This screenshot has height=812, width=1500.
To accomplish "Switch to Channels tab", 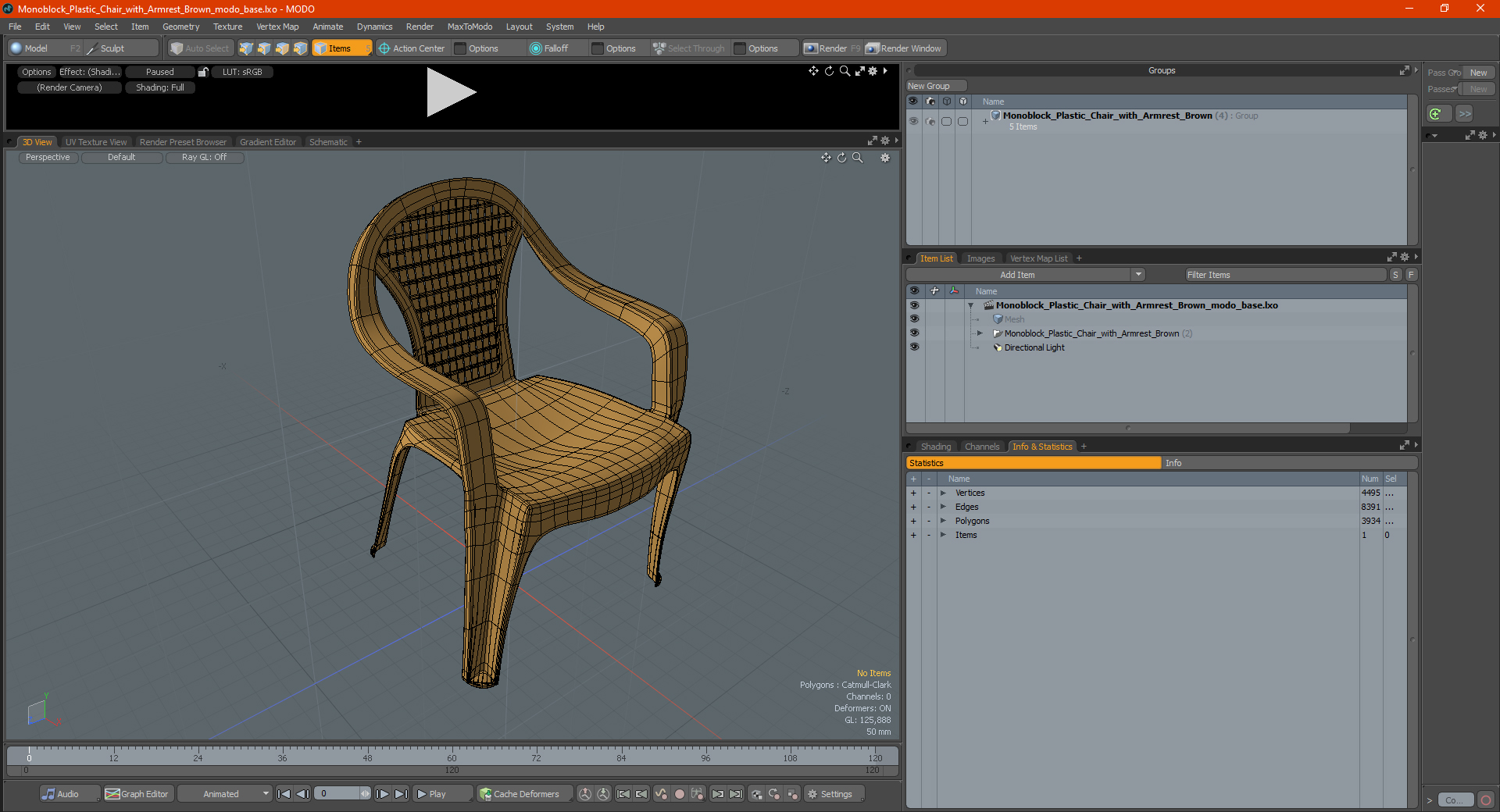I will tap(982, 447).
